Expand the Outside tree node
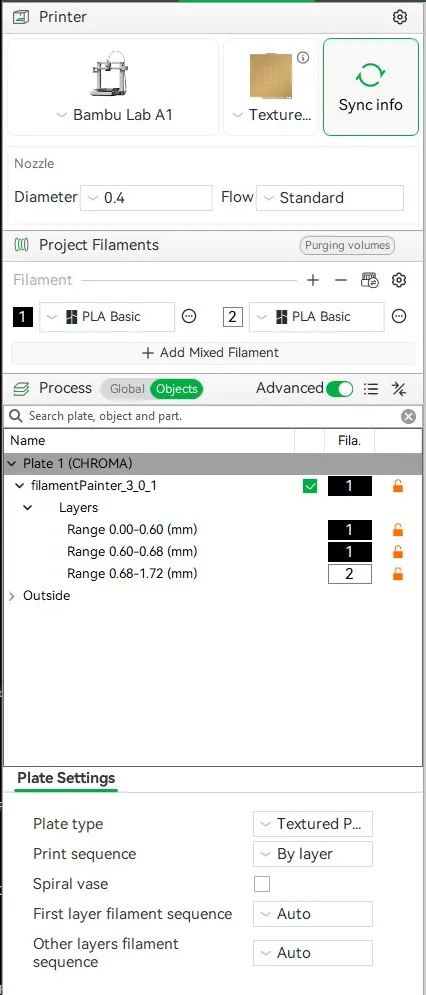 [12, 596]
